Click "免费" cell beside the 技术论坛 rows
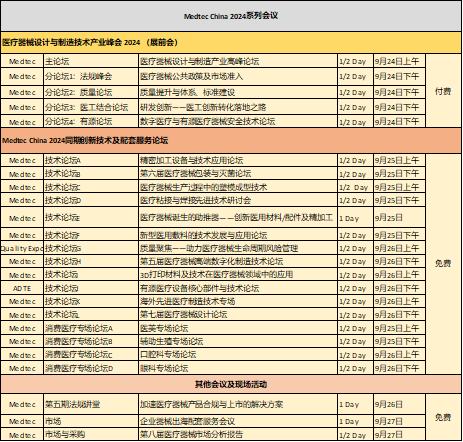This screenshot has height=442, width=463. [443, 263]
